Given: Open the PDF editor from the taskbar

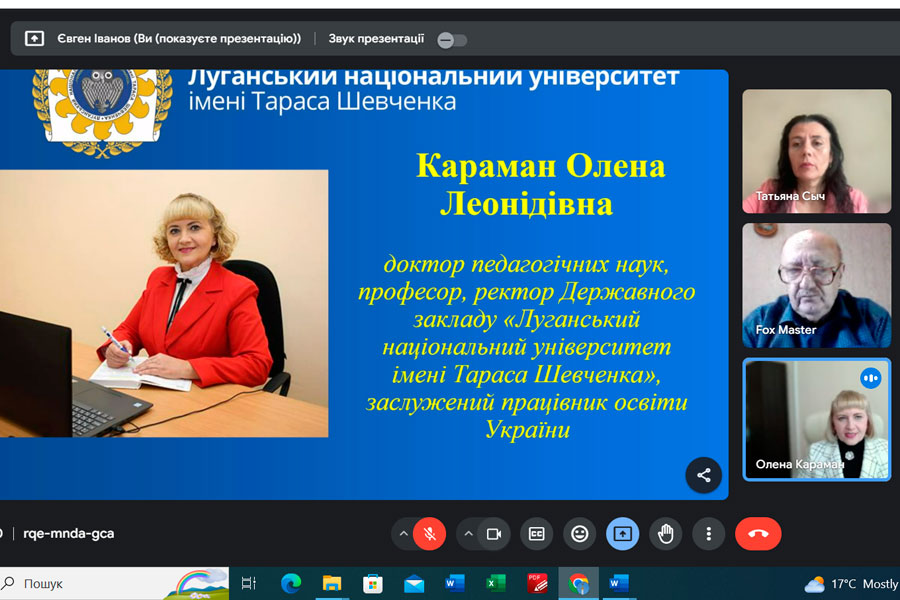Looking at the screenshot, I should (537, 583).
